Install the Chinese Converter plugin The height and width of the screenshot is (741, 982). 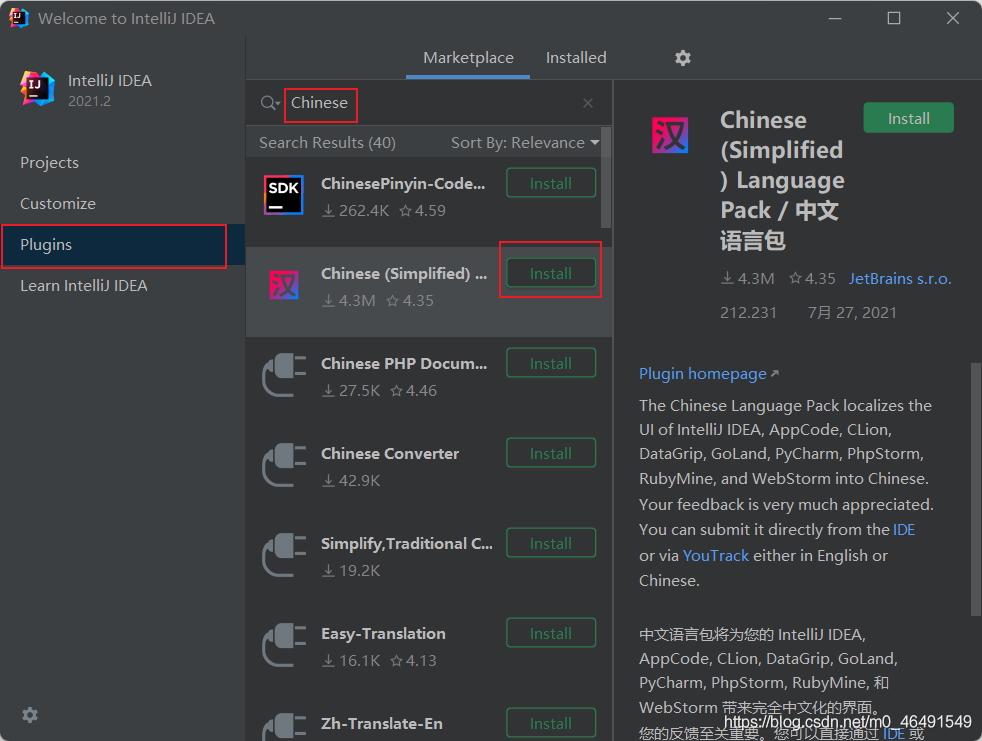(550, 453)
